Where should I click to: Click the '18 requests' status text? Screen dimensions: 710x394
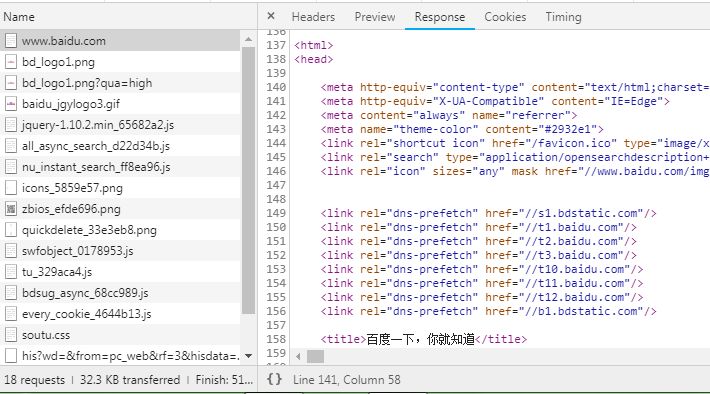click(34, 380)
